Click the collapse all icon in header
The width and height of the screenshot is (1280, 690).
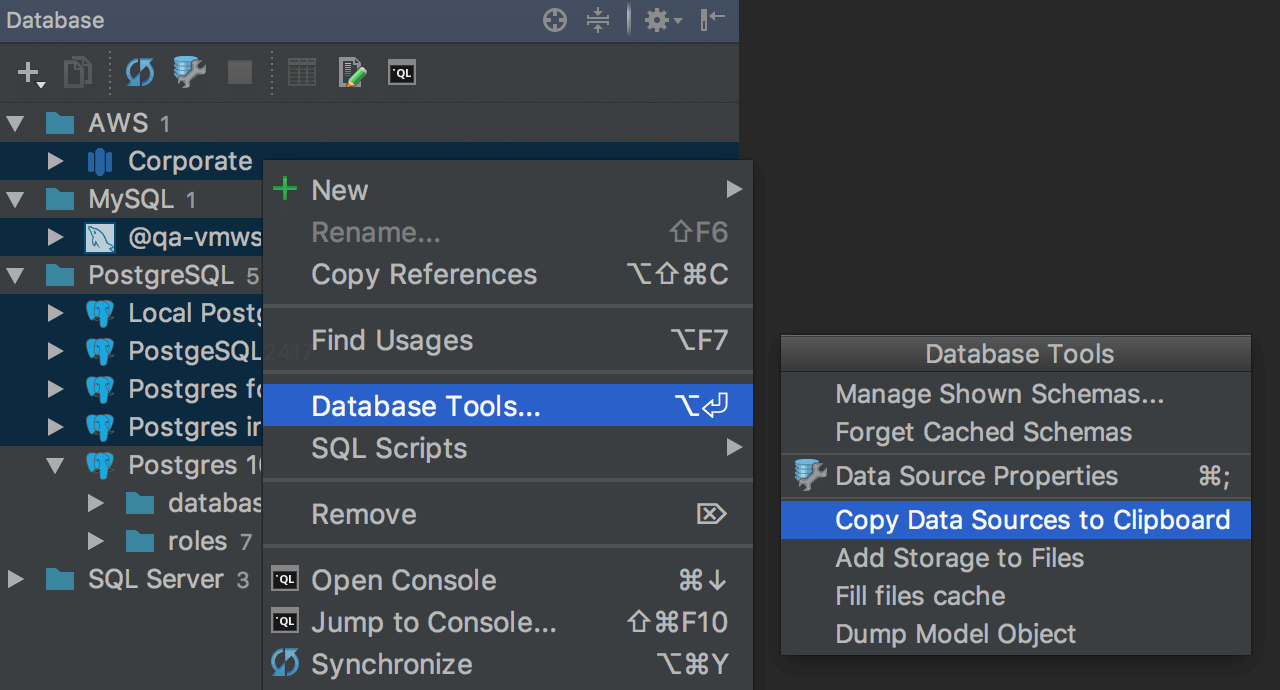(598, 20)
